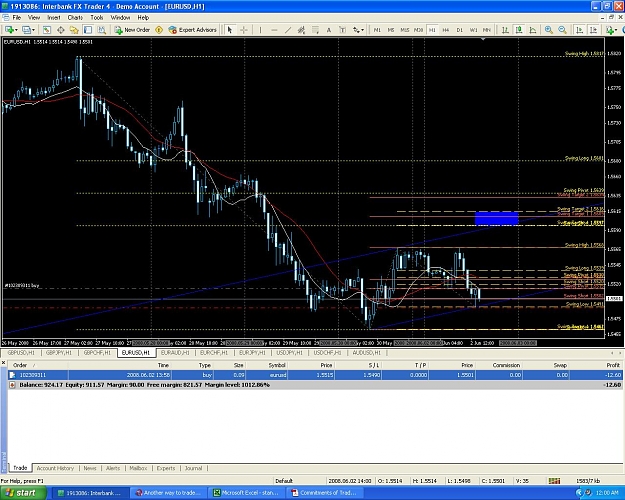Toggle Candlesticks chart mode

coord(519,30)
